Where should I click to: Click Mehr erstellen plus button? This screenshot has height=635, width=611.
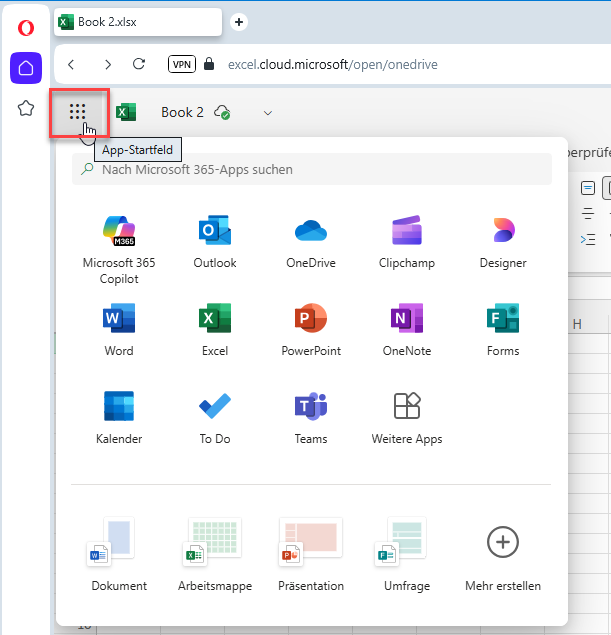click(503, 542)
